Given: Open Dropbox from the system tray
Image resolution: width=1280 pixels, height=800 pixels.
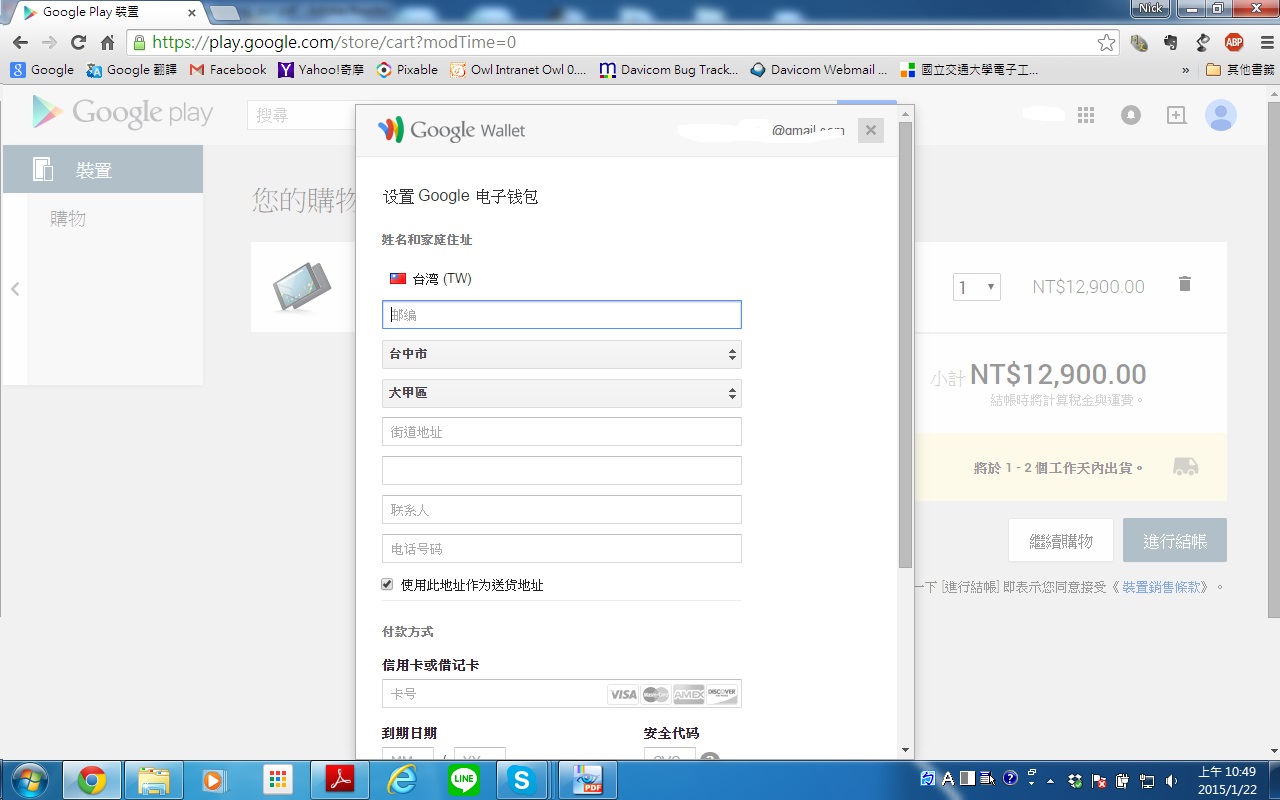Looking at the screenshot, I should tap(1075, 780).
